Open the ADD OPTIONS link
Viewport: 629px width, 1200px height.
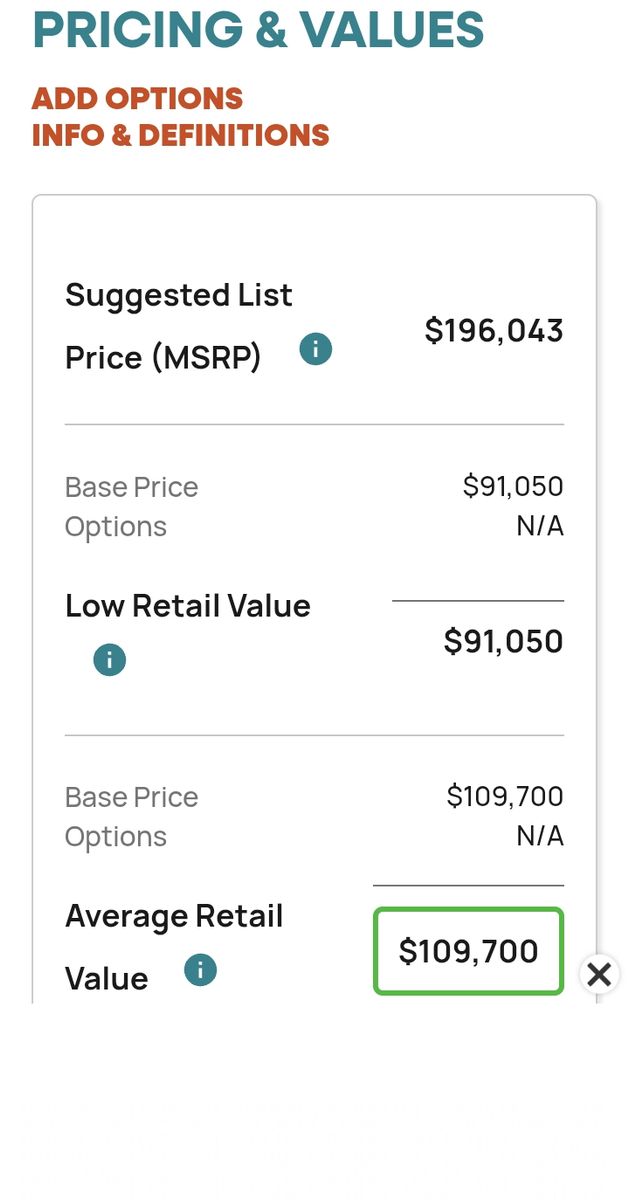point(138,99)
